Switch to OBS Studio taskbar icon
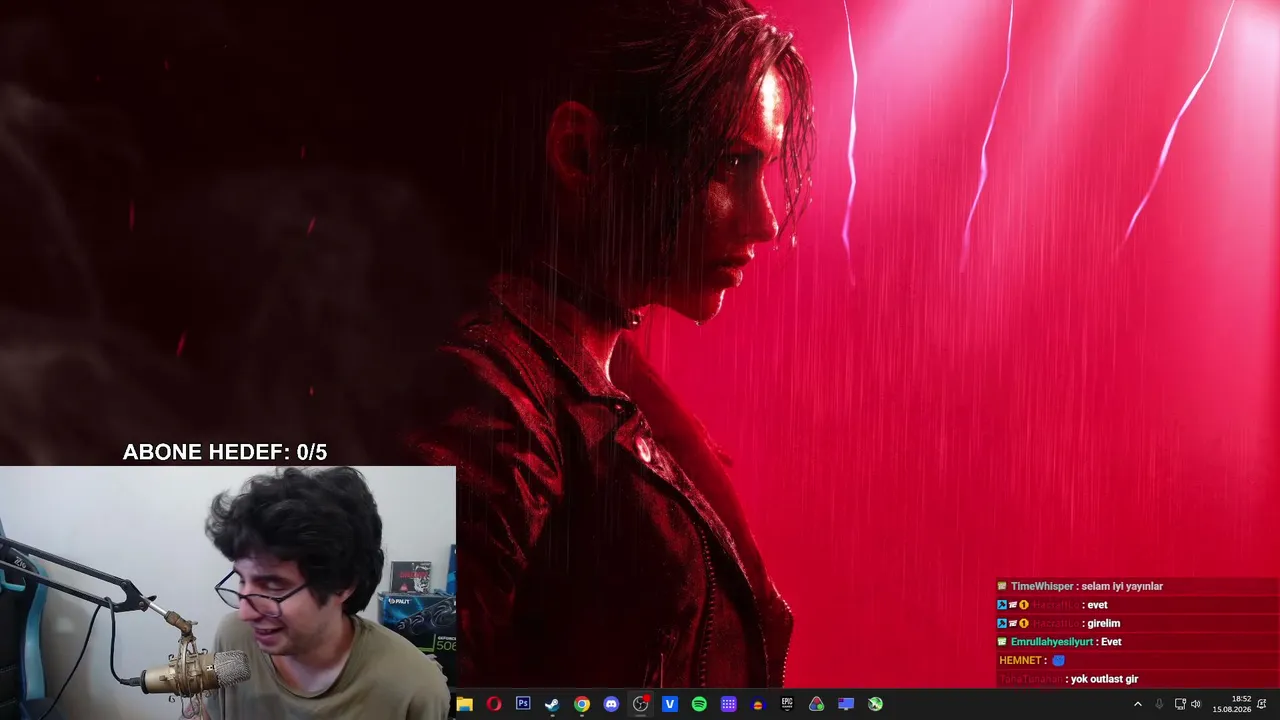 (x=641, y=704)
